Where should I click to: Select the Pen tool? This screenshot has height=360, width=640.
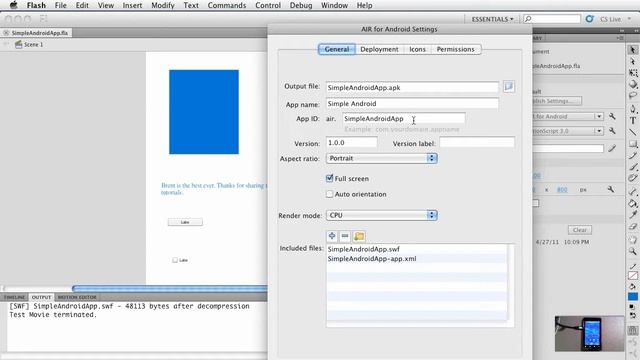point(633,109)
